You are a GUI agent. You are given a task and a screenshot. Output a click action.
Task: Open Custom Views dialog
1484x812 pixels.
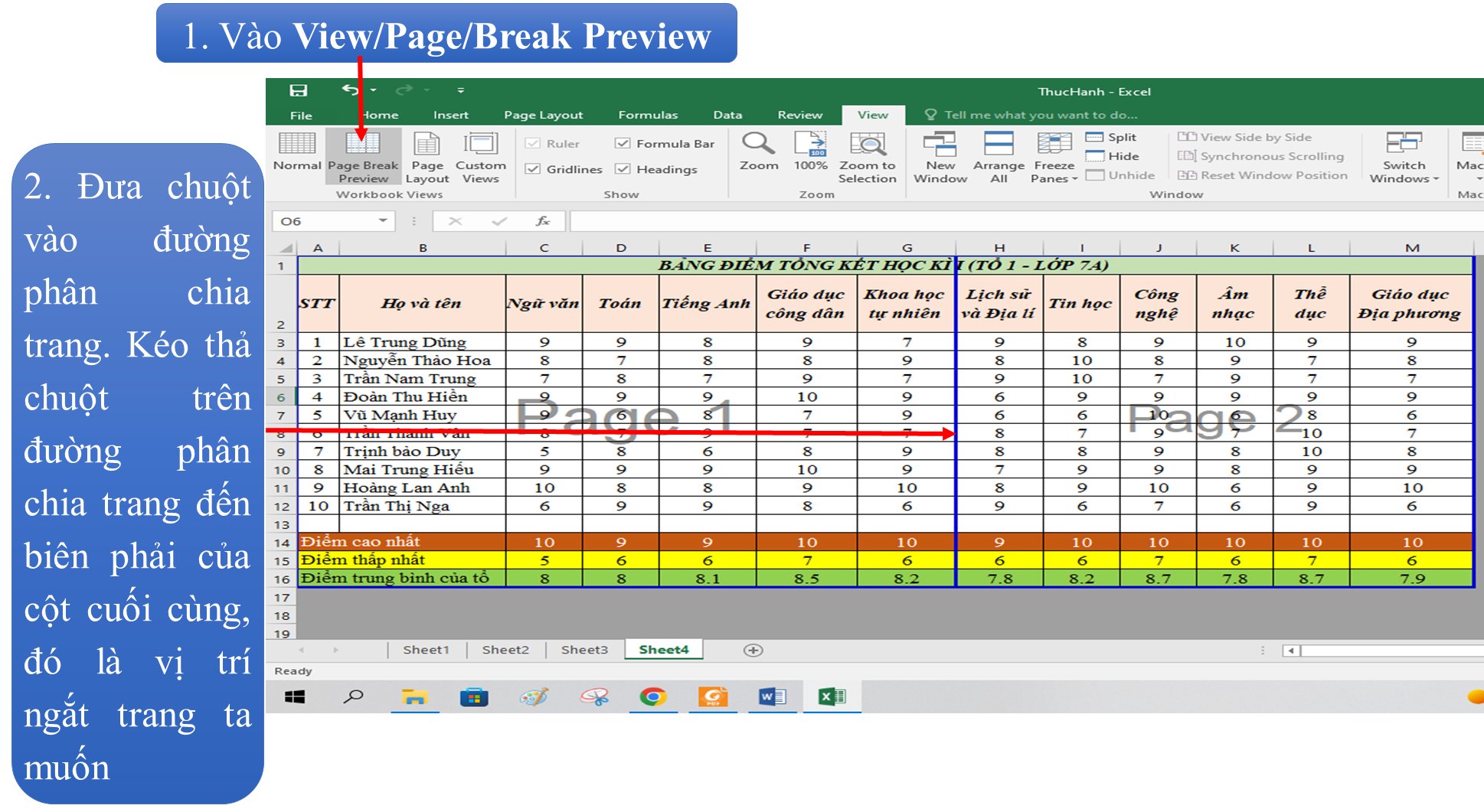tap(481, 157)
